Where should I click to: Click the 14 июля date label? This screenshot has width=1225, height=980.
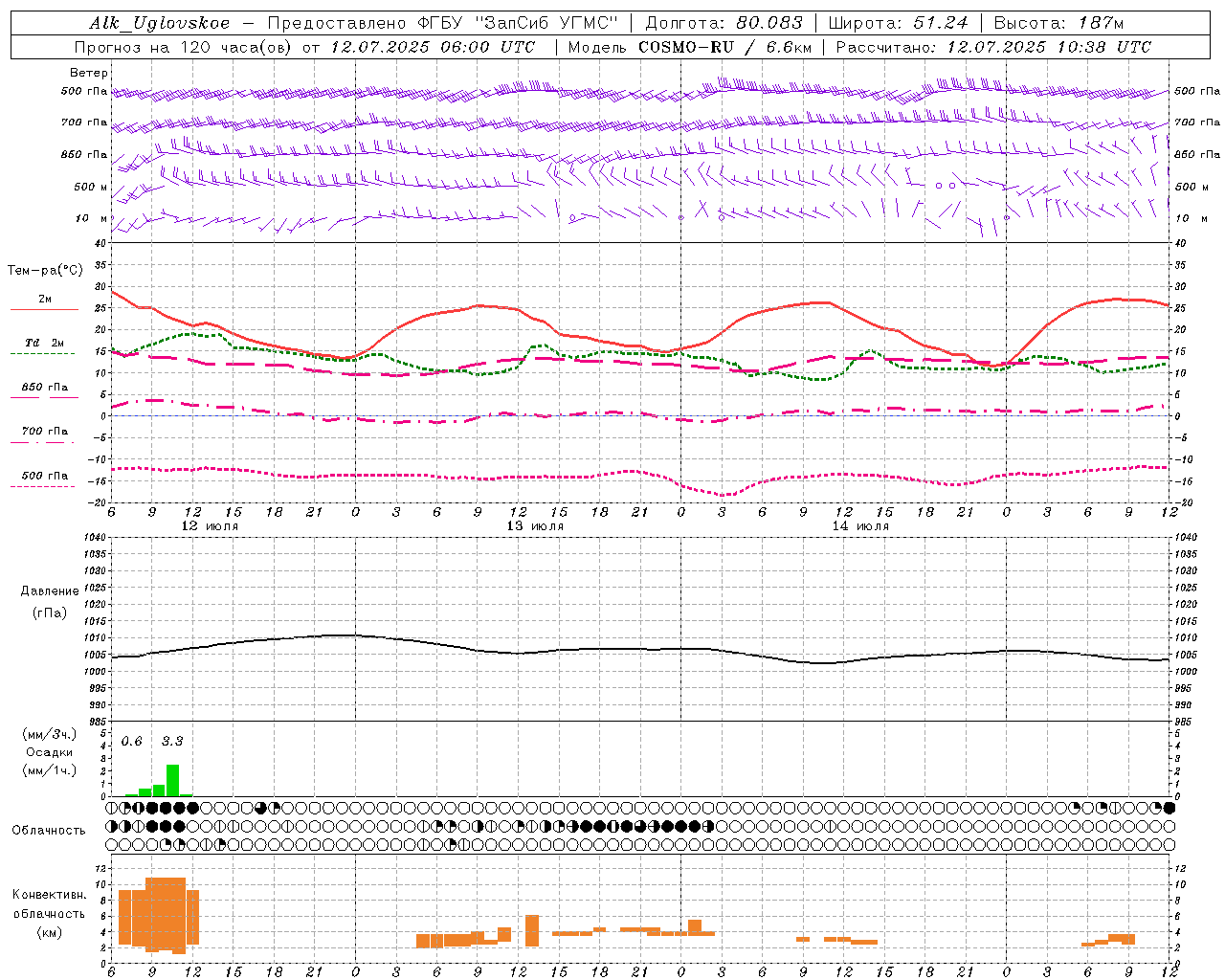tap(860, 526)
